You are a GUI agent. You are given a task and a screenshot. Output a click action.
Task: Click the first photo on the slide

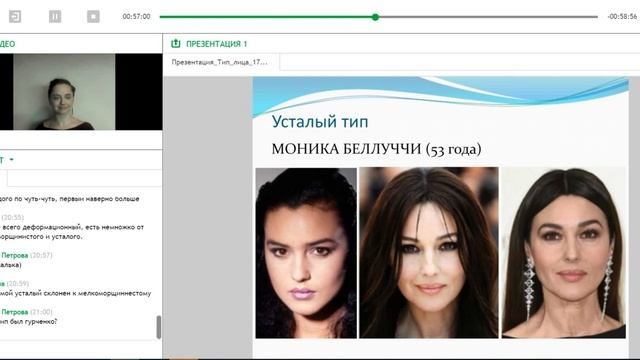306,253
